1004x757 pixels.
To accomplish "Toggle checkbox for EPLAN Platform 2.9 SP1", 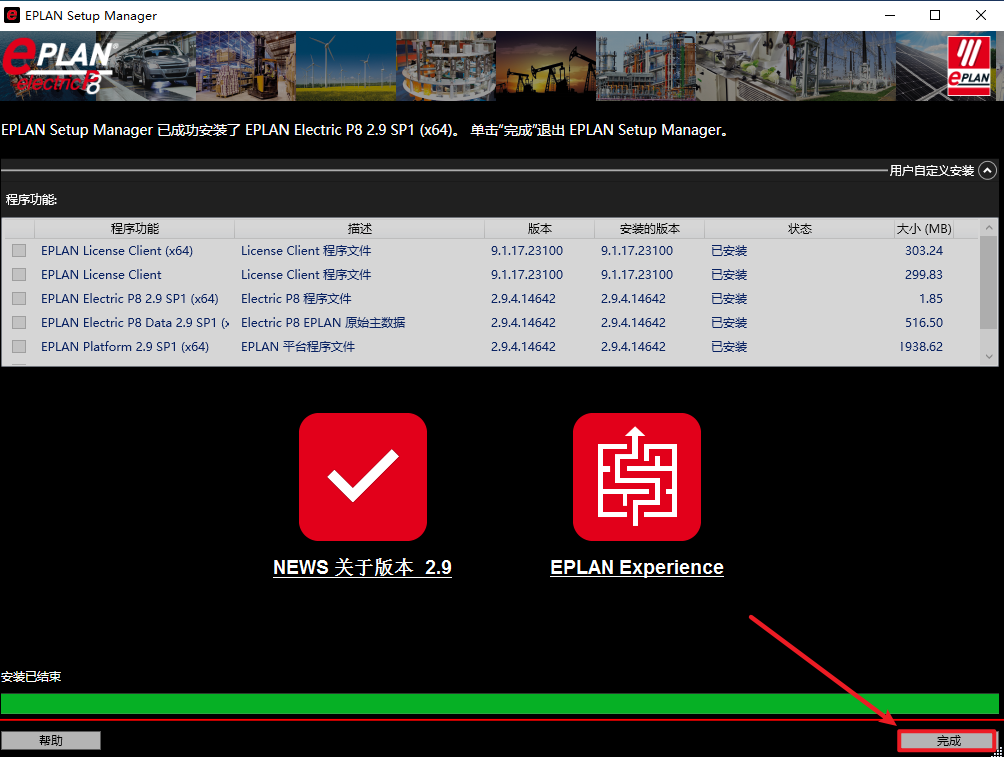I will point(19,347).
